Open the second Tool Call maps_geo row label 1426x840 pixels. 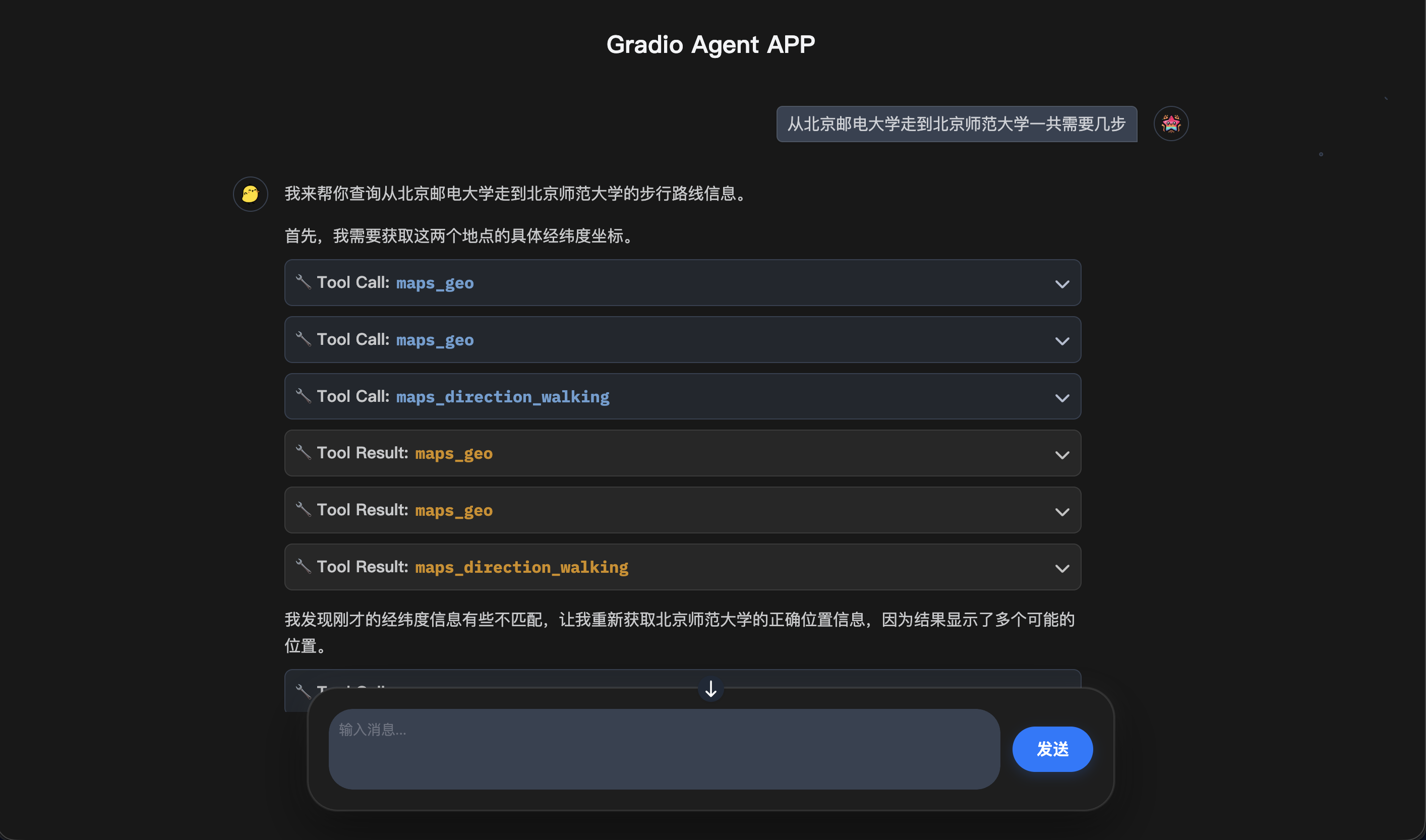pos(395,340)
